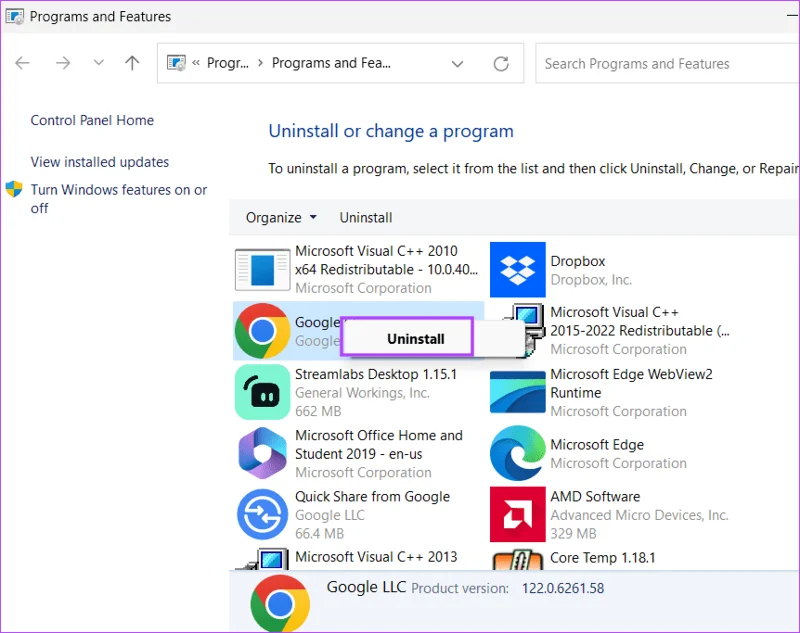Select the Dropbox icon

(x=517, y=270)
